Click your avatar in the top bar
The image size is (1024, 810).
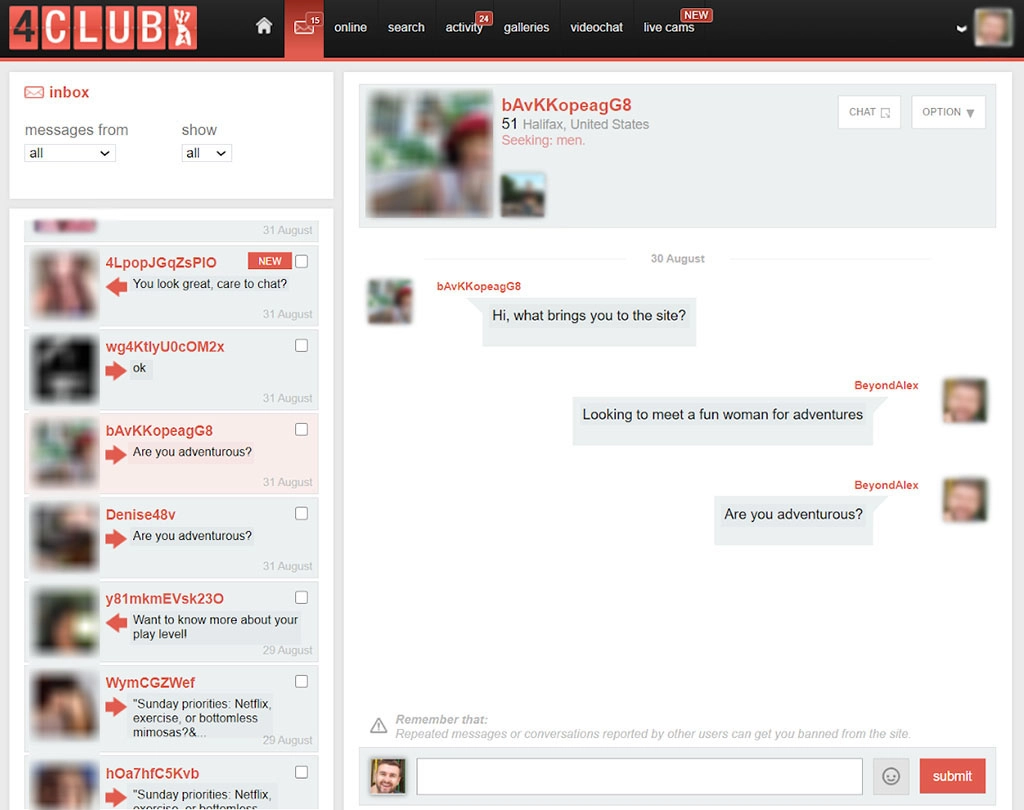(x=991, y=27)
